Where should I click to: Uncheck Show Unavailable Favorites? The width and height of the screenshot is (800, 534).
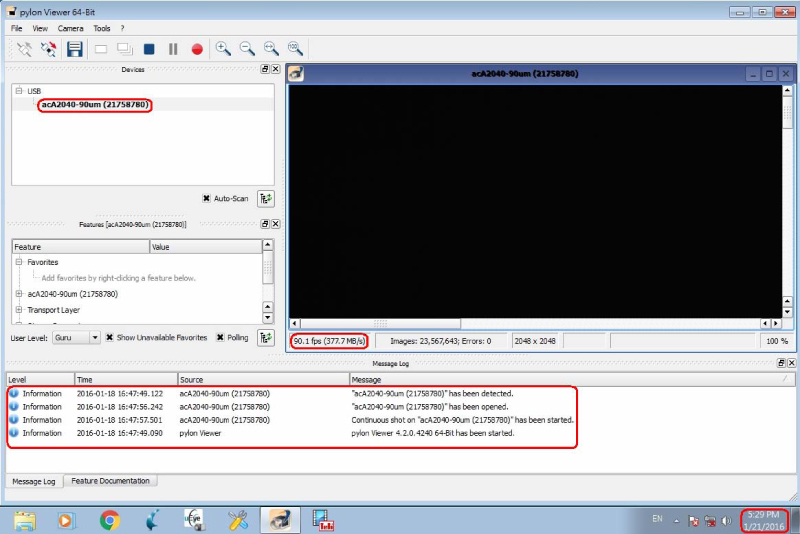(110, 338)
